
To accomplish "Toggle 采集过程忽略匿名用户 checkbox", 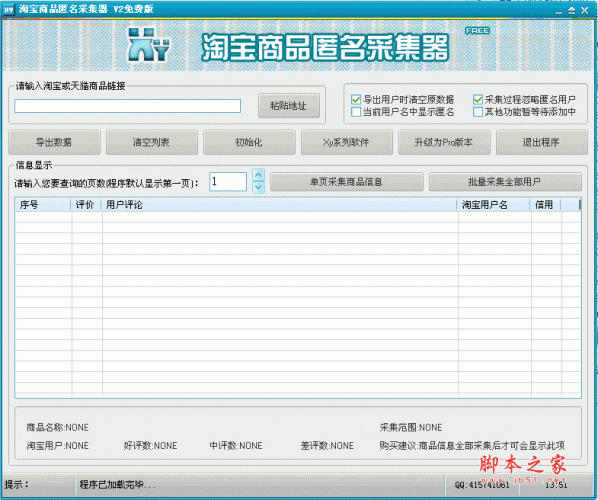I will 477,100.
